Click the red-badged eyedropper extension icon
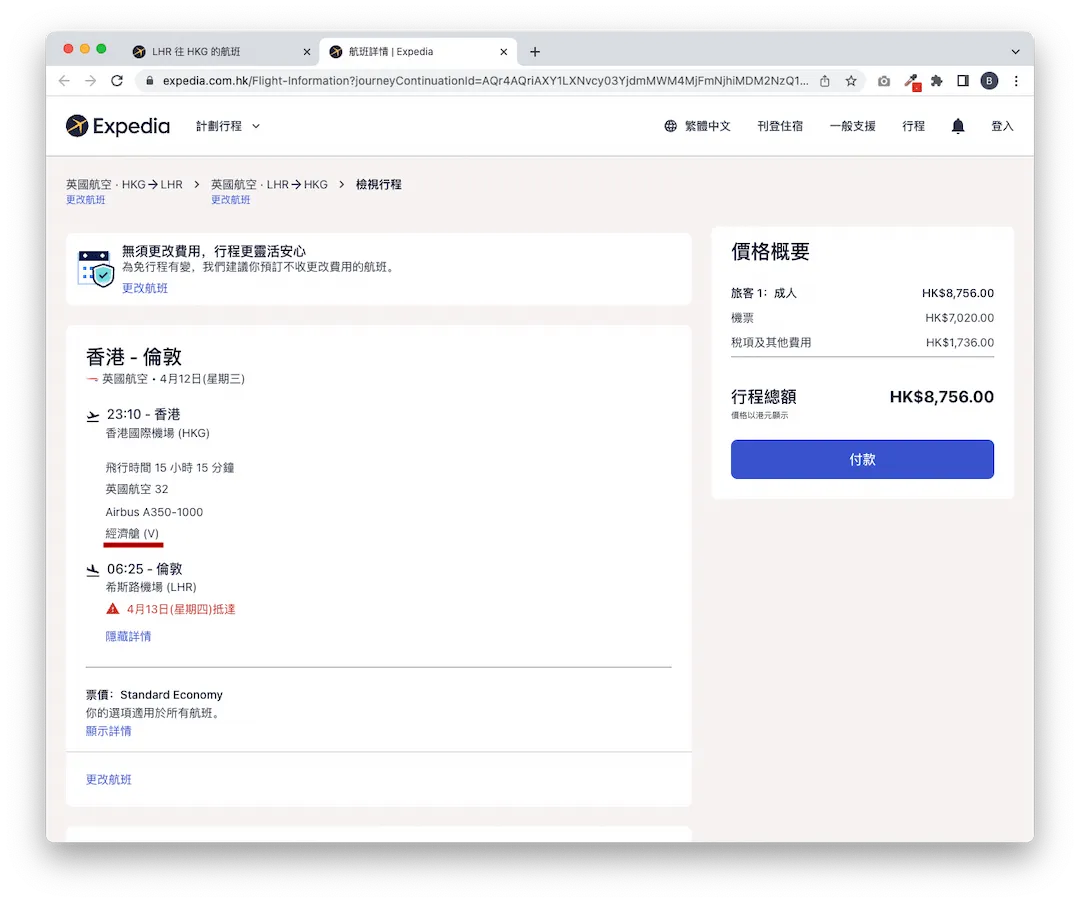1080x903 pixels. (912, 82)
